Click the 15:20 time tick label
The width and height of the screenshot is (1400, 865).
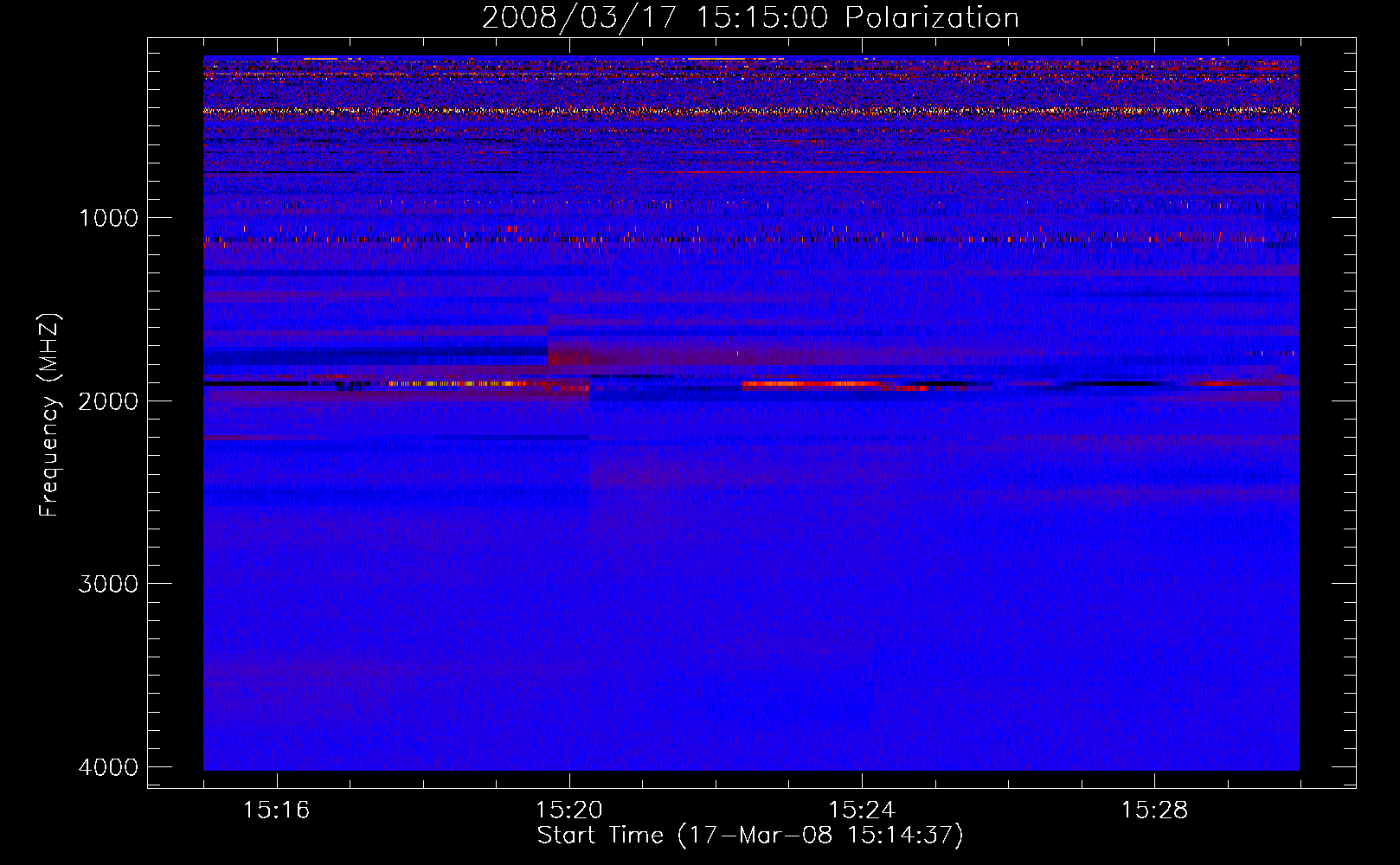coord(569,810)
